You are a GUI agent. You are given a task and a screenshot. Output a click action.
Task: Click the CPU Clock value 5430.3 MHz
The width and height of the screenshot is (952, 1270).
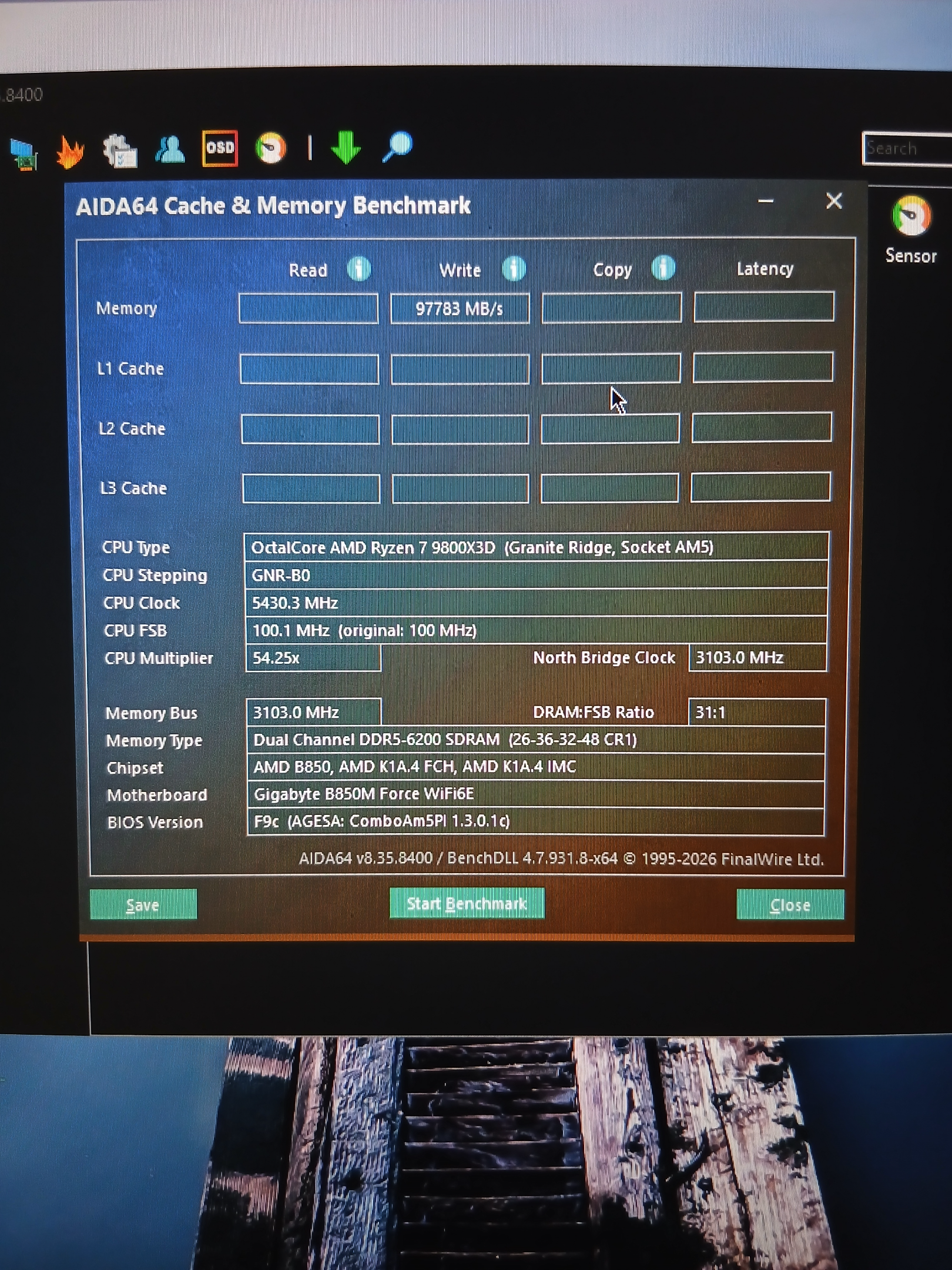536,603
